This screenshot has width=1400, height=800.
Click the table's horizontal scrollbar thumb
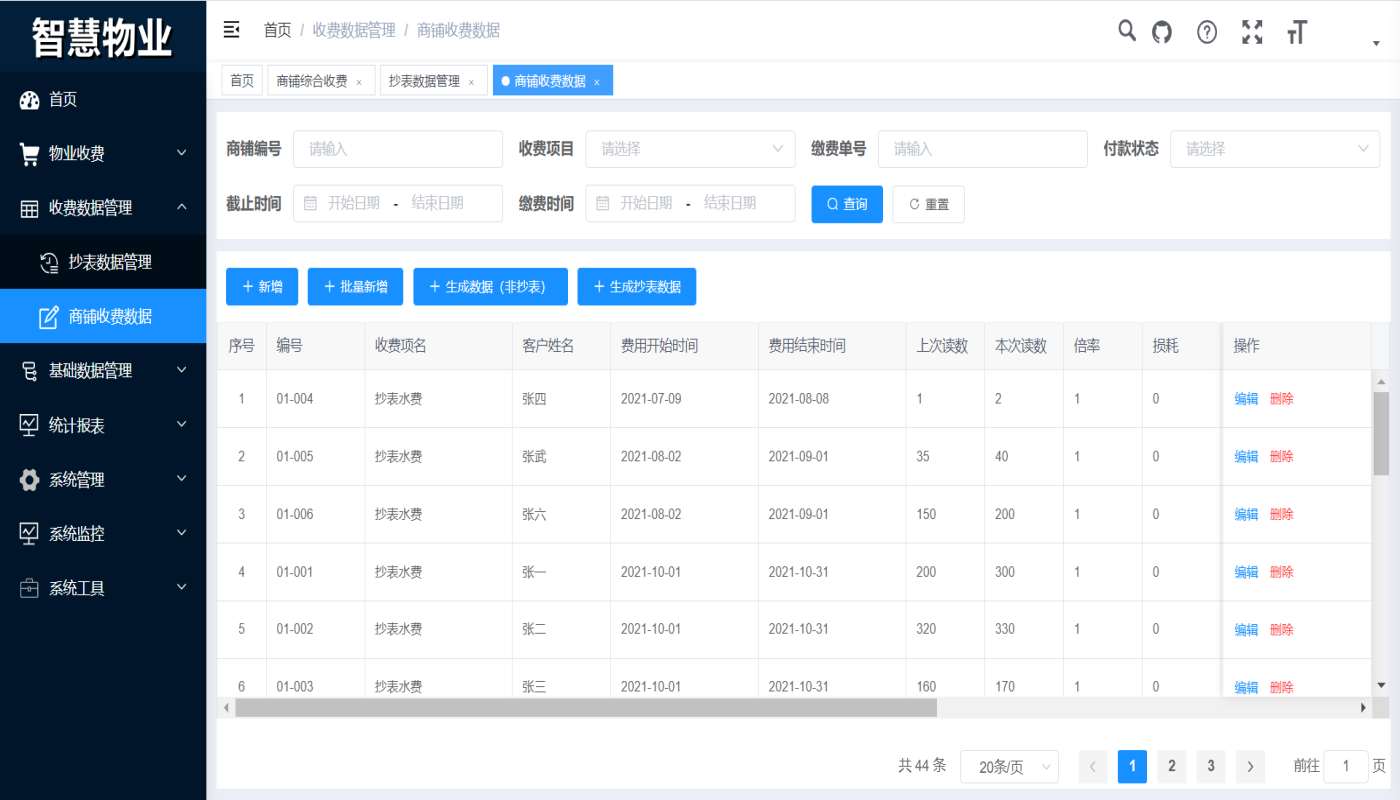pos(586,707)
